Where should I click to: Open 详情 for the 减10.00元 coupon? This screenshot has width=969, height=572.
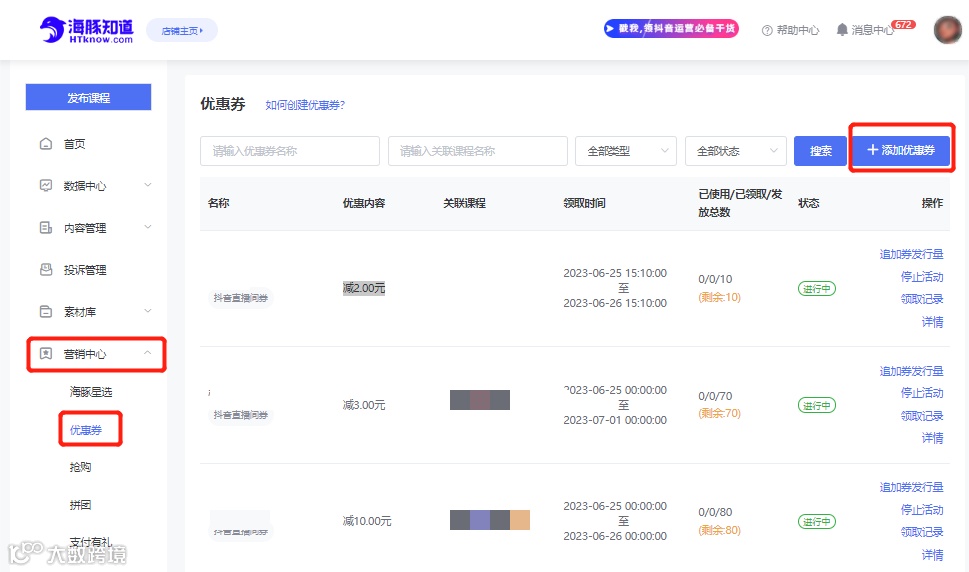(x=933, y=555)
